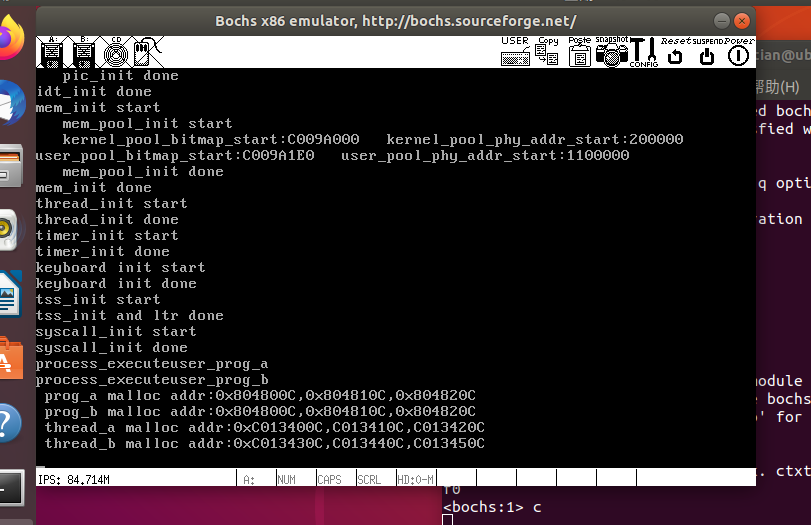Toggle mouse capture icon in Bochs toolbar
This screenshot has height=525, width=811.
click(144, 52)
